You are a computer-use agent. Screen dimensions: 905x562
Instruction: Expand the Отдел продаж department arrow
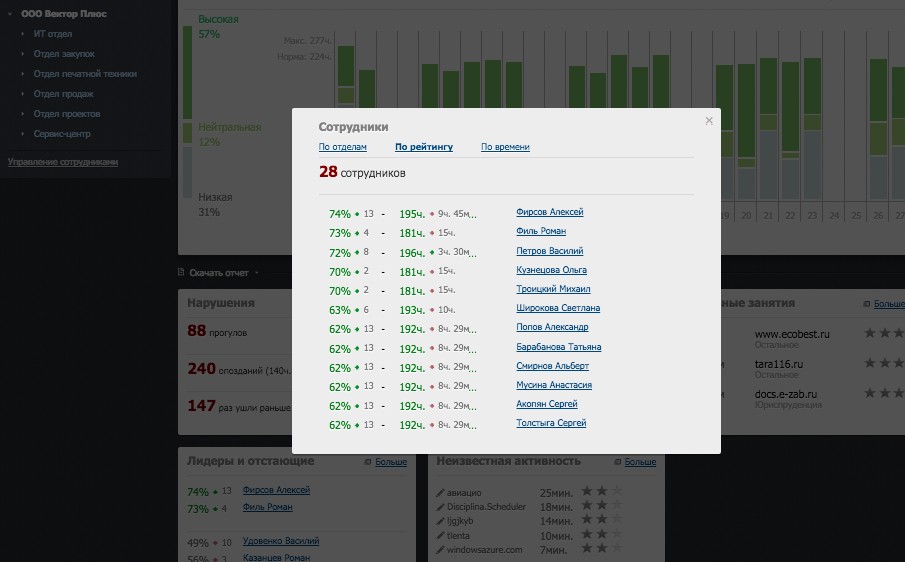pyautogui.click(x=23, y=94)
